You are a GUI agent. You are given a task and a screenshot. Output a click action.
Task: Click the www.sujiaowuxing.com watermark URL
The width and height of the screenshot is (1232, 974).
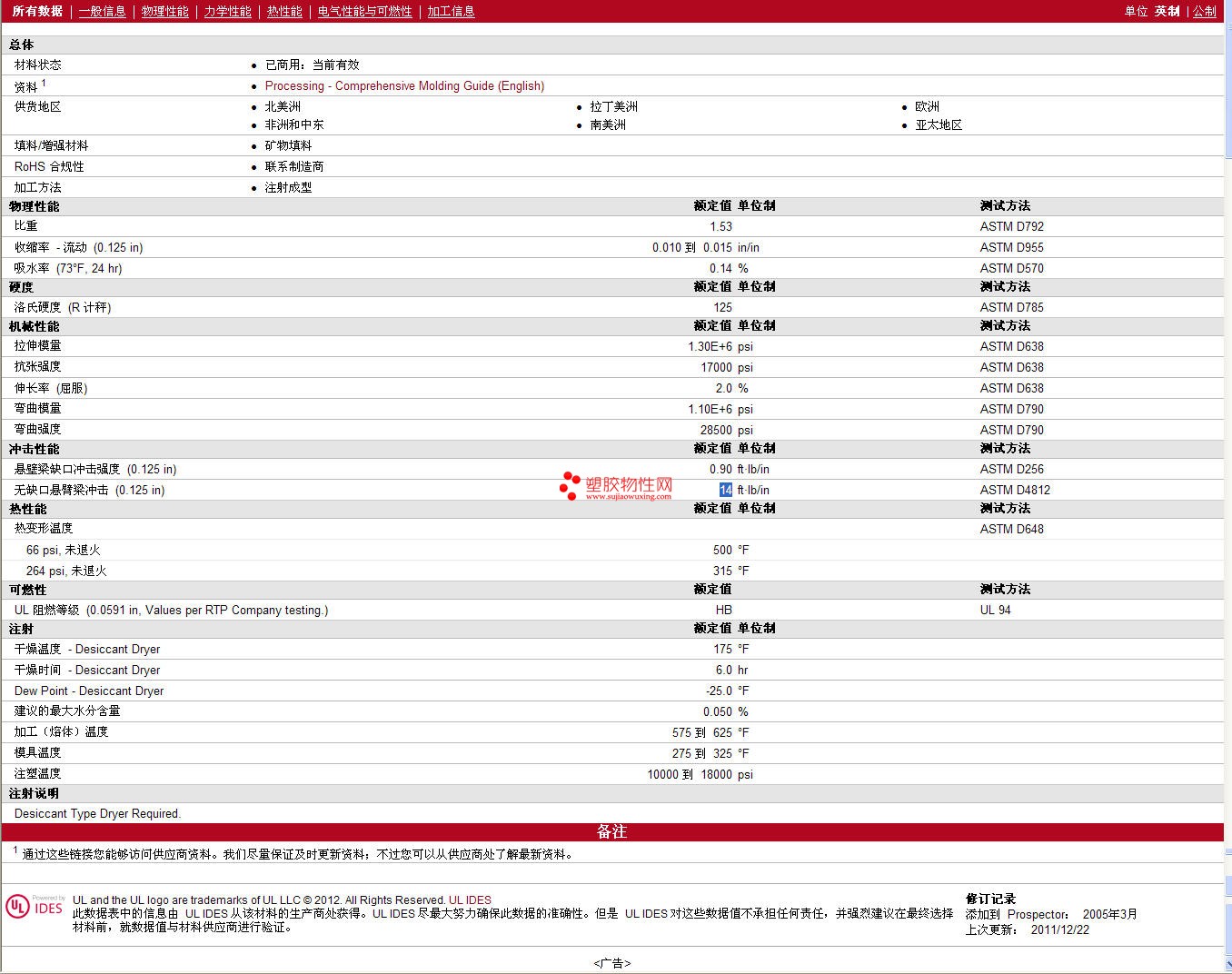point(629,497)
